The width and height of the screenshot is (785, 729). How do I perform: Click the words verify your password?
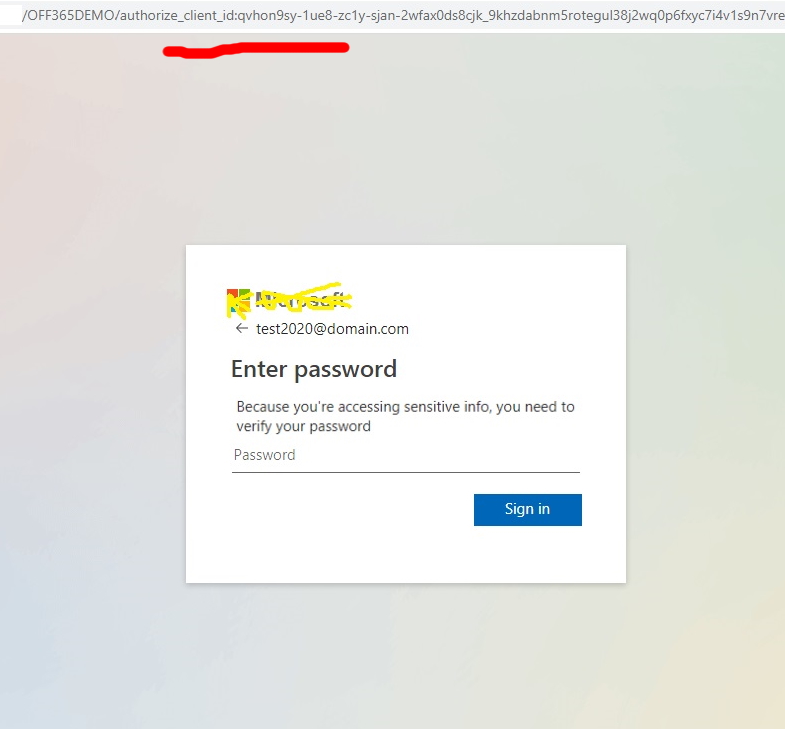tap(303, 426)
